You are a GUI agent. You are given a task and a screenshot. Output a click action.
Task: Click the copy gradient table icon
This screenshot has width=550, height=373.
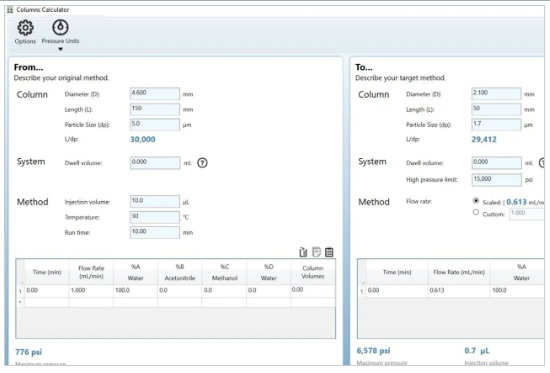tap(316, 252)
